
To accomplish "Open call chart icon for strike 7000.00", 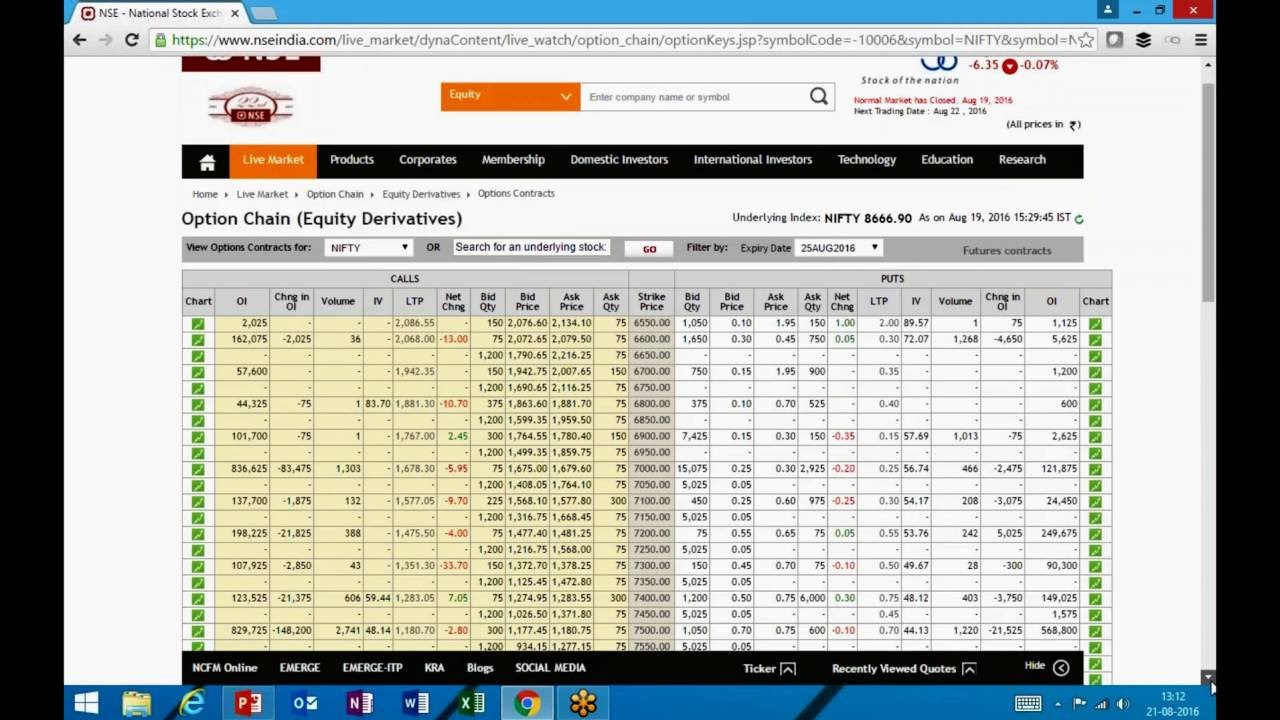I will [x=198, y=469].
